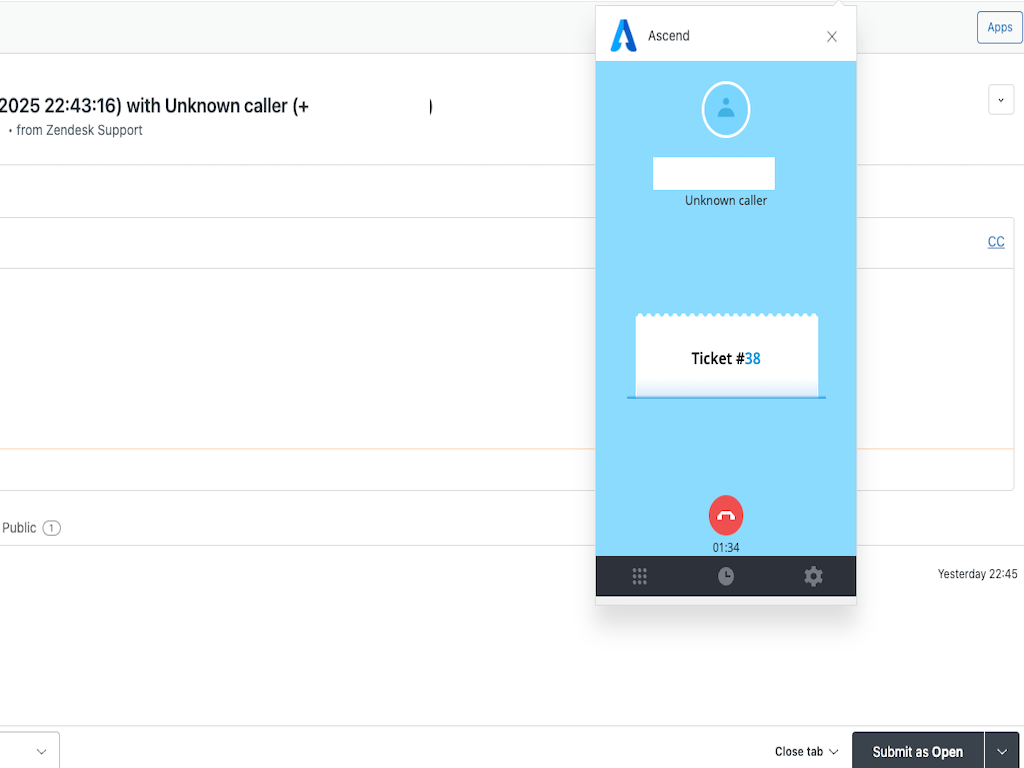
Task: Click the Yesterday 22:45 timestamp
Action: 977,574
